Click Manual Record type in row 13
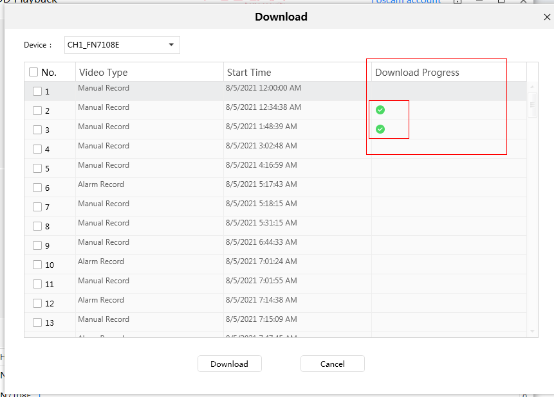The height and width of the screenshot is (398, 554). (x=104, y=319)
